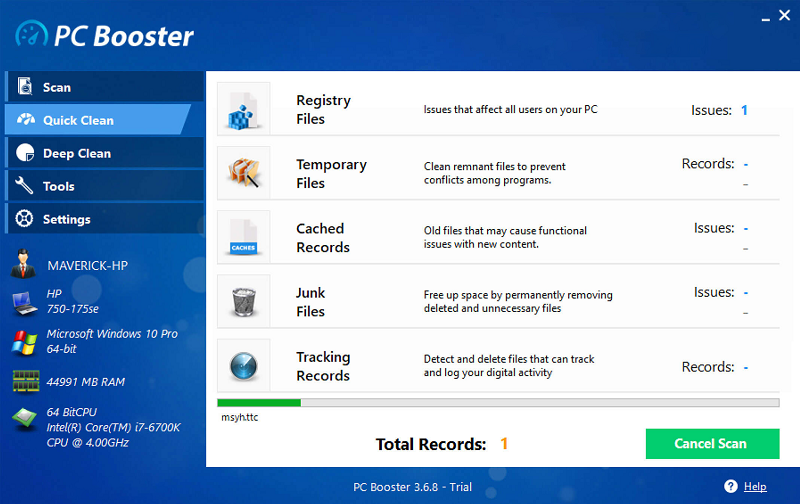Click the Windows flag logo icon

(x=24, y=343)
